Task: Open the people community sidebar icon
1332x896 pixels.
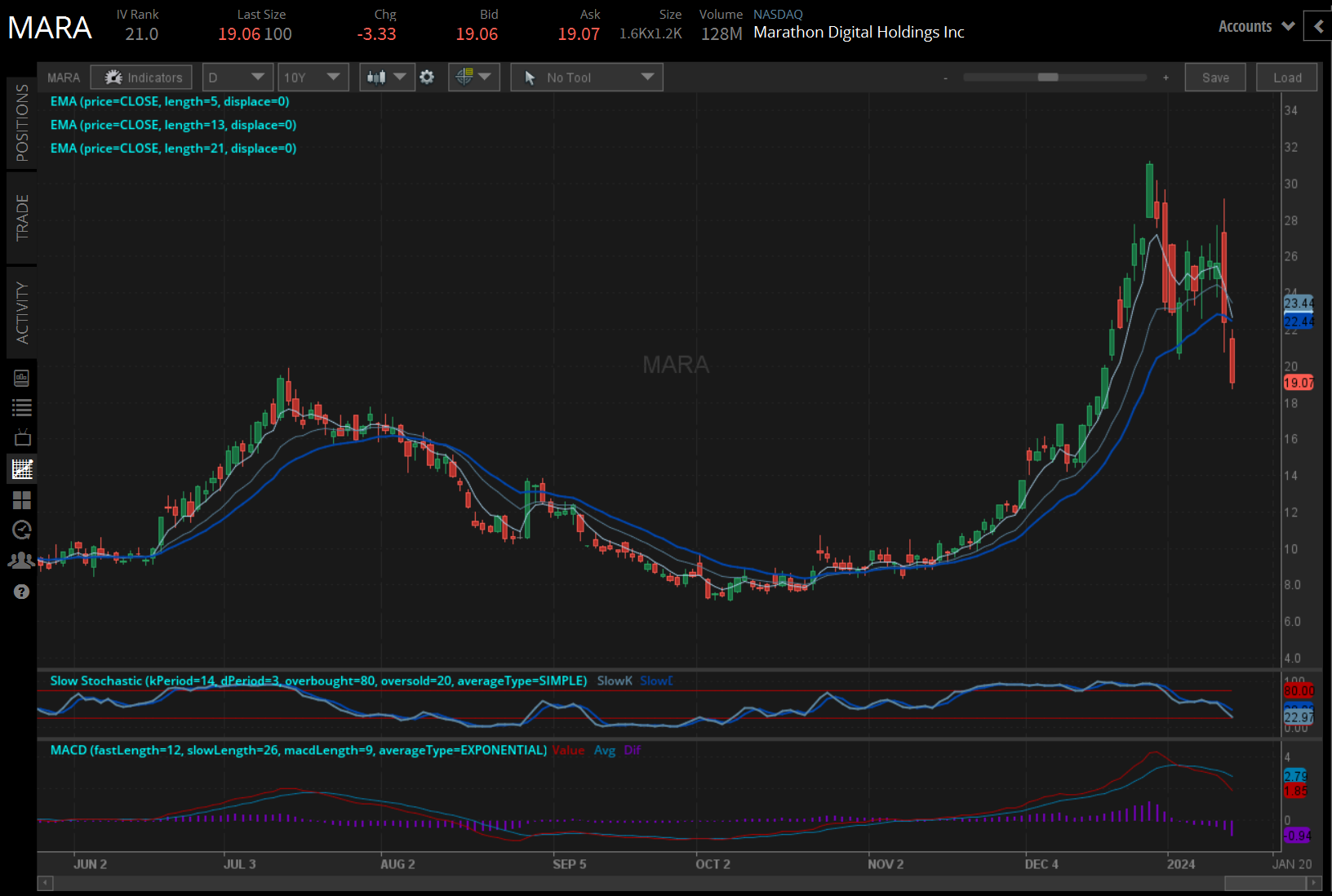Action: [22, 561]
